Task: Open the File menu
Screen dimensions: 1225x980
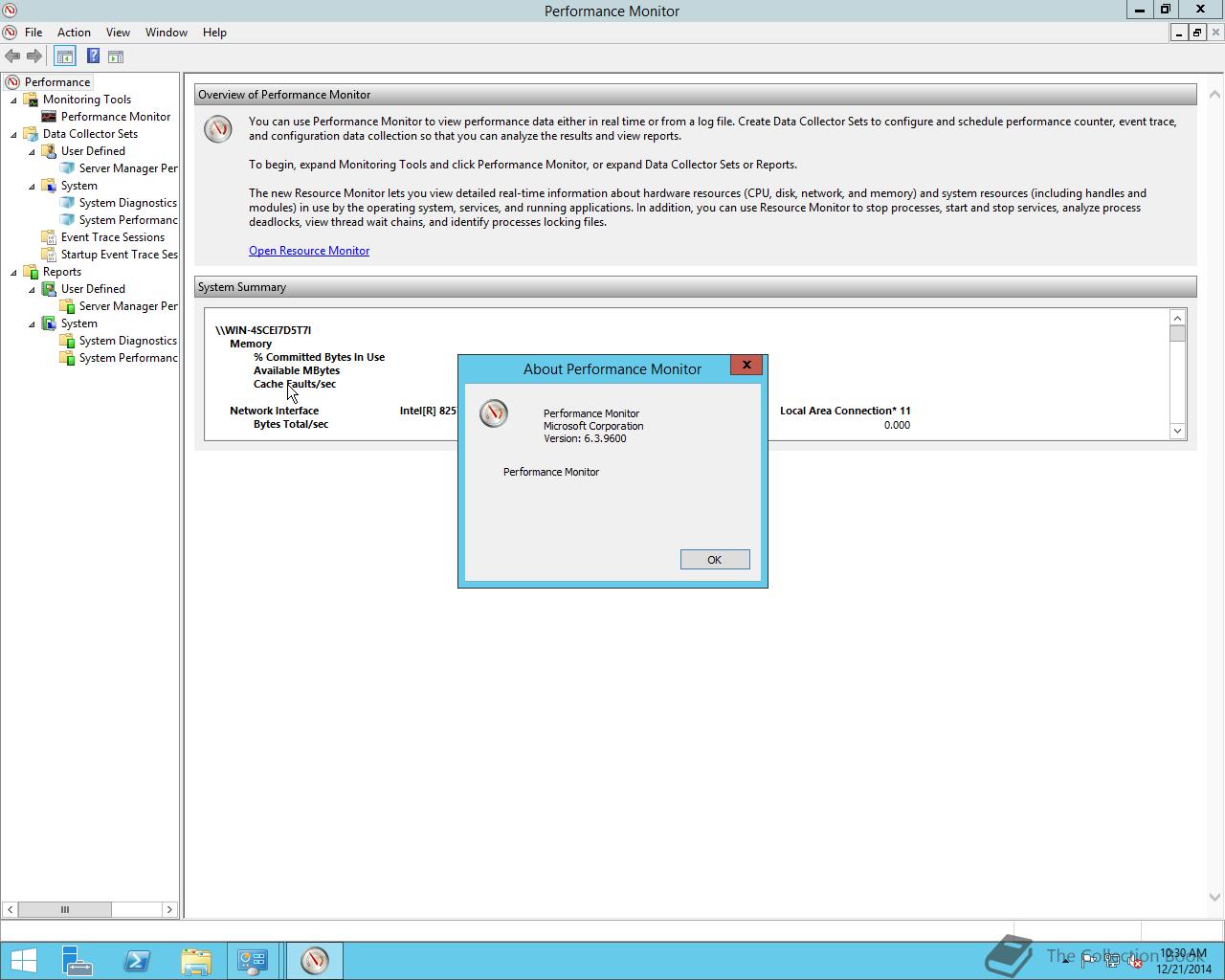Action: pyautogui.click(x=33, y=33)
